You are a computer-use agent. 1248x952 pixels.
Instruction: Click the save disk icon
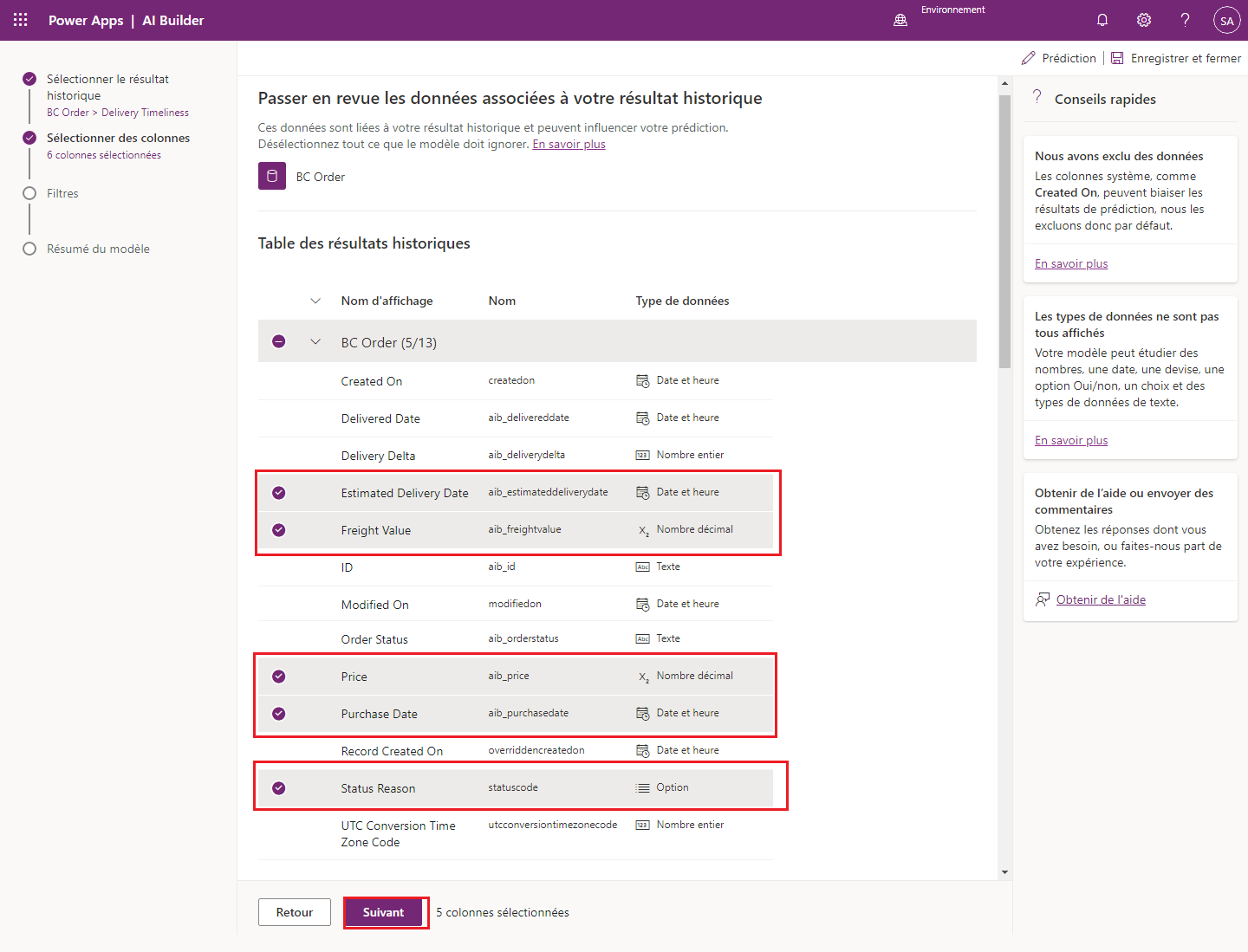(1117, 58)
